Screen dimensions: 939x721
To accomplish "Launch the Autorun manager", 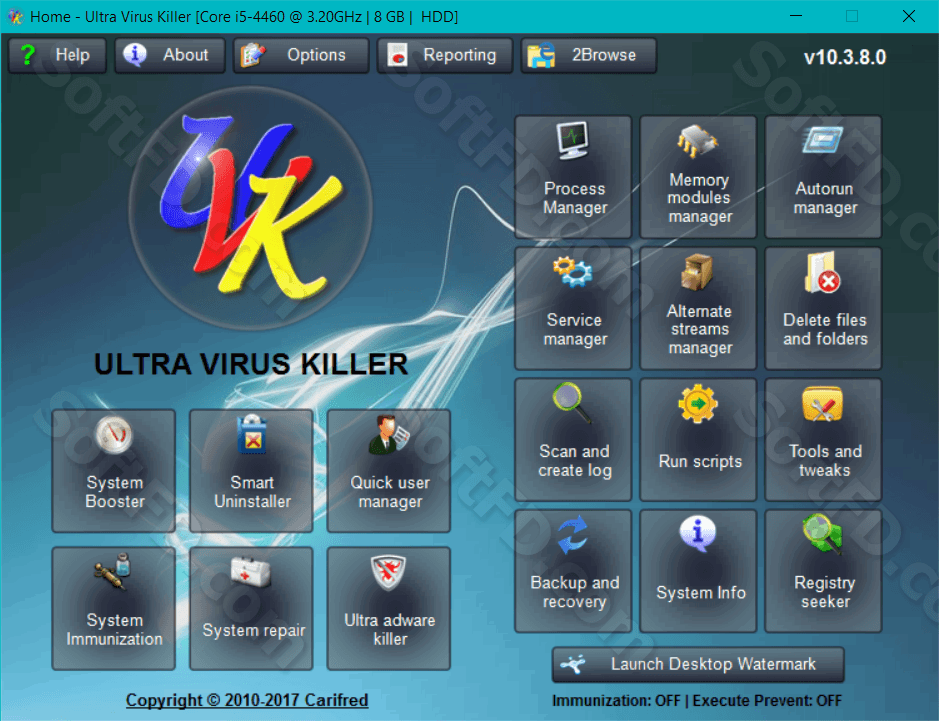I will (x=823, y=177).
